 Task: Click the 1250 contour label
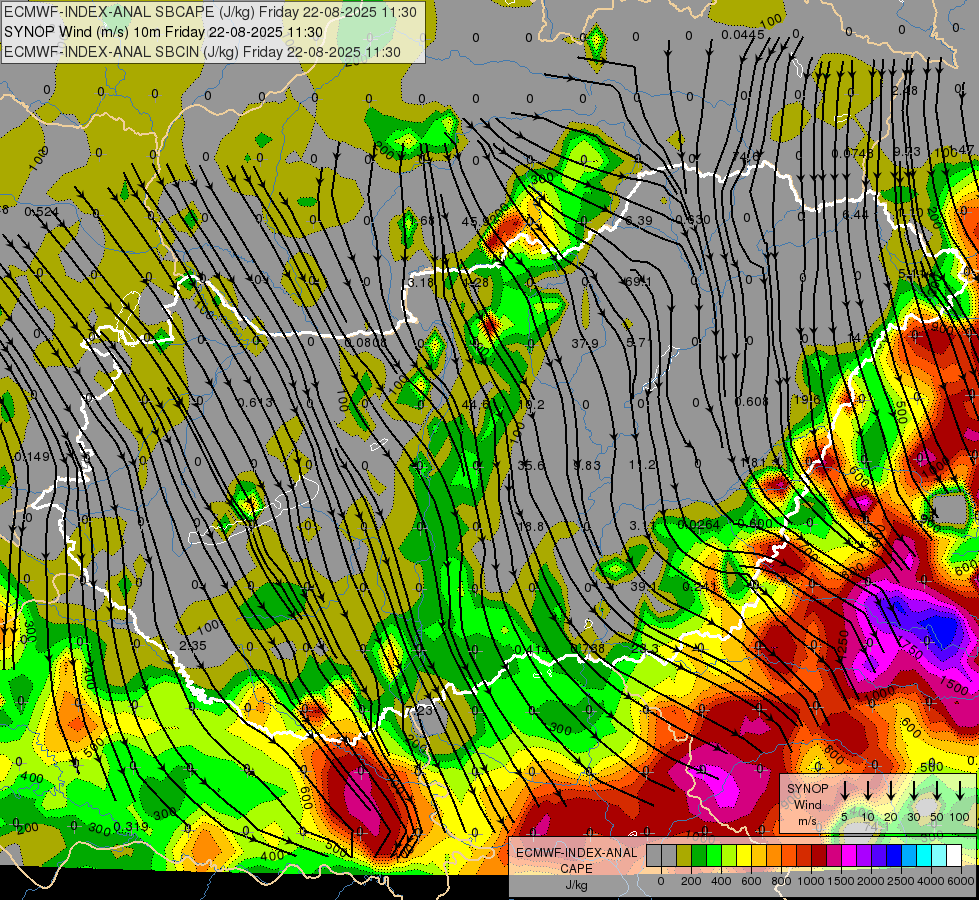point(843,645)
